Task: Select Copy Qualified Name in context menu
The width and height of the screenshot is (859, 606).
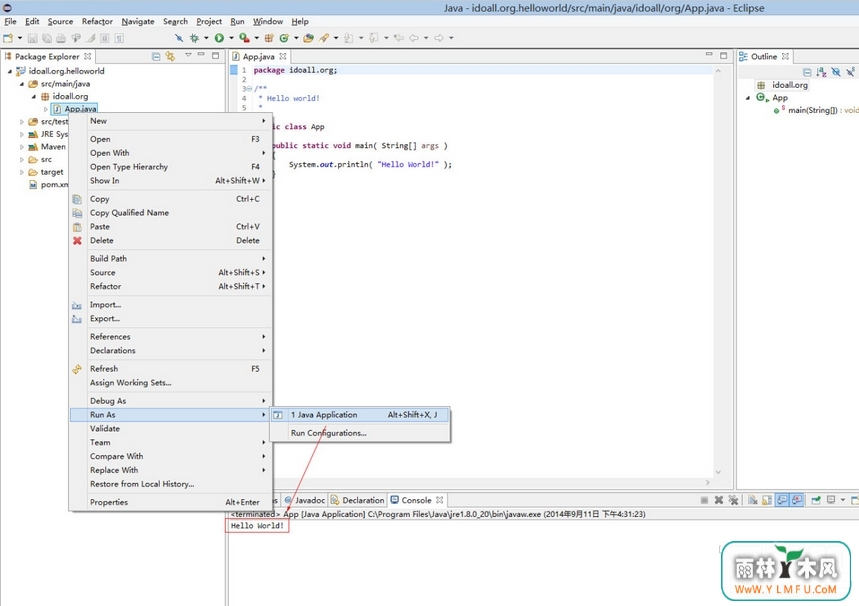Action: (x=171, y=213)
